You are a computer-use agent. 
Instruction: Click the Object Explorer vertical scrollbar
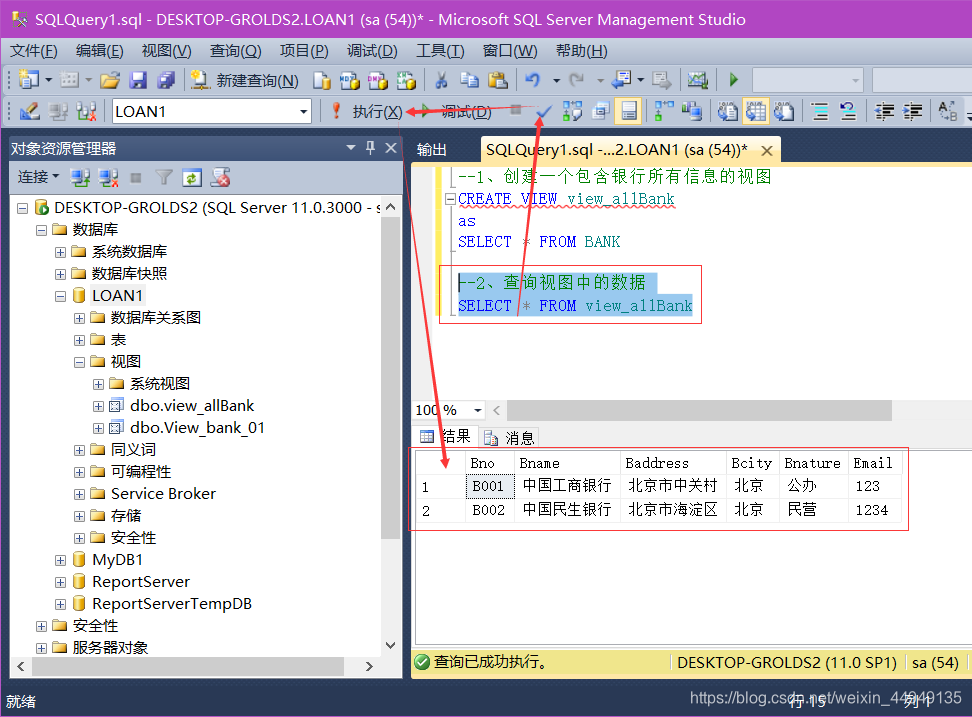coord(391,377)
